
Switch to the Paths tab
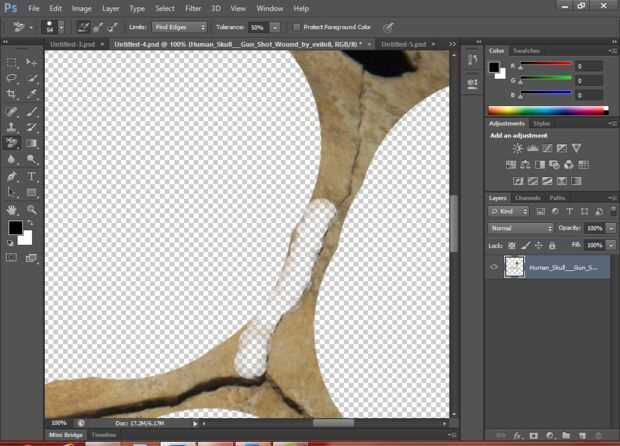pyautogui.click(x=557, y=198)
